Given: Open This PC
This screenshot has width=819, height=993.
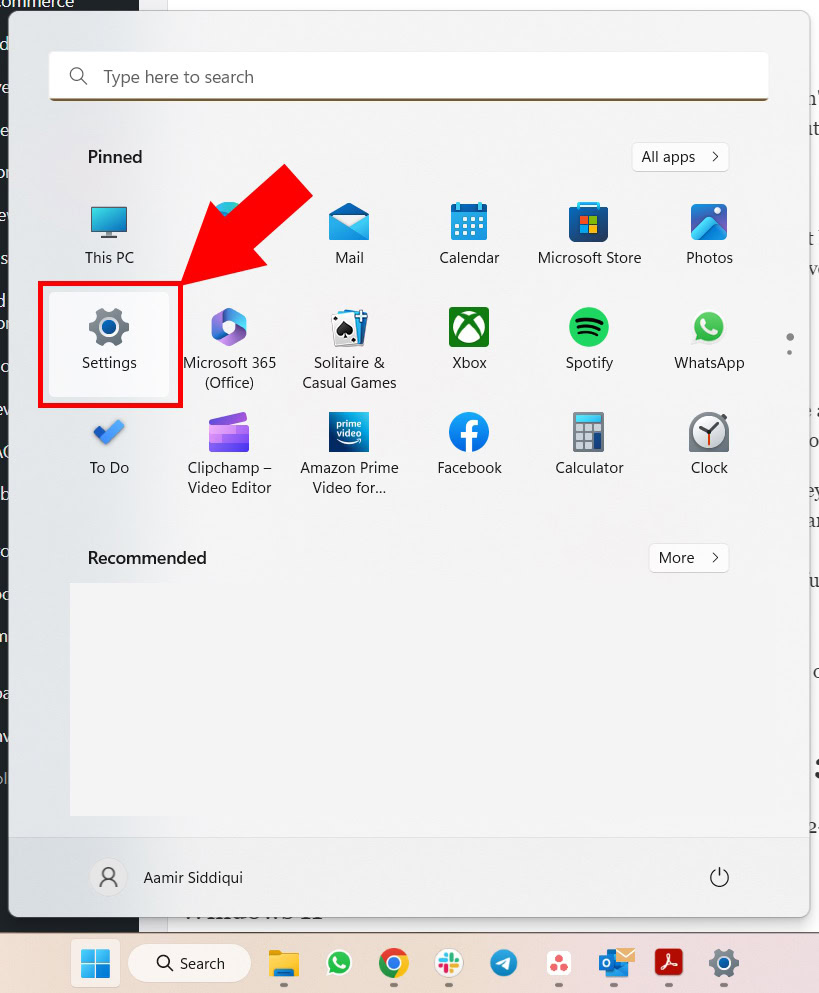Looking at the screenshot, I should [x=108, y=232].
